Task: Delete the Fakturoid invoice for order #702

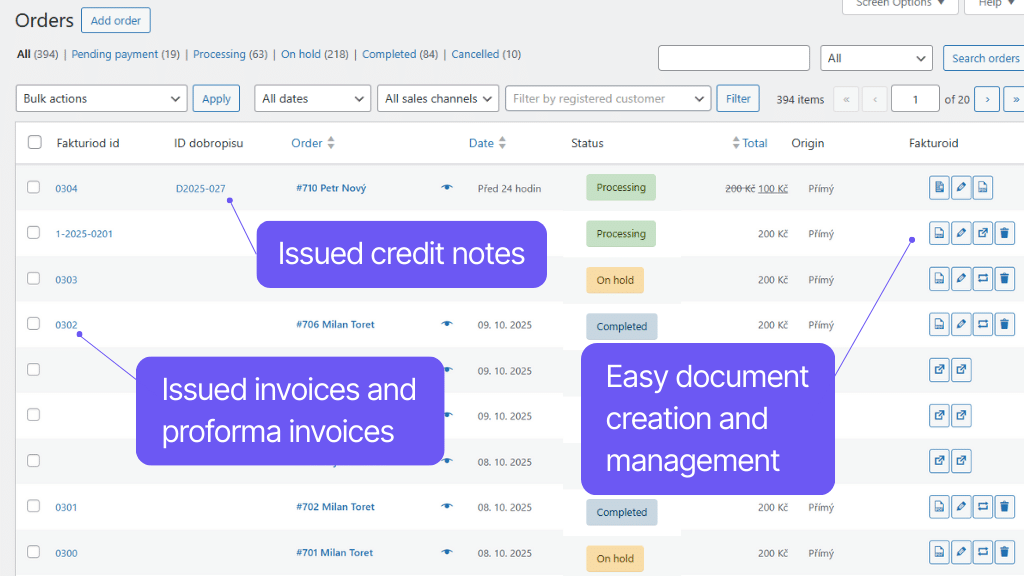Action: tap(1004, 507)
